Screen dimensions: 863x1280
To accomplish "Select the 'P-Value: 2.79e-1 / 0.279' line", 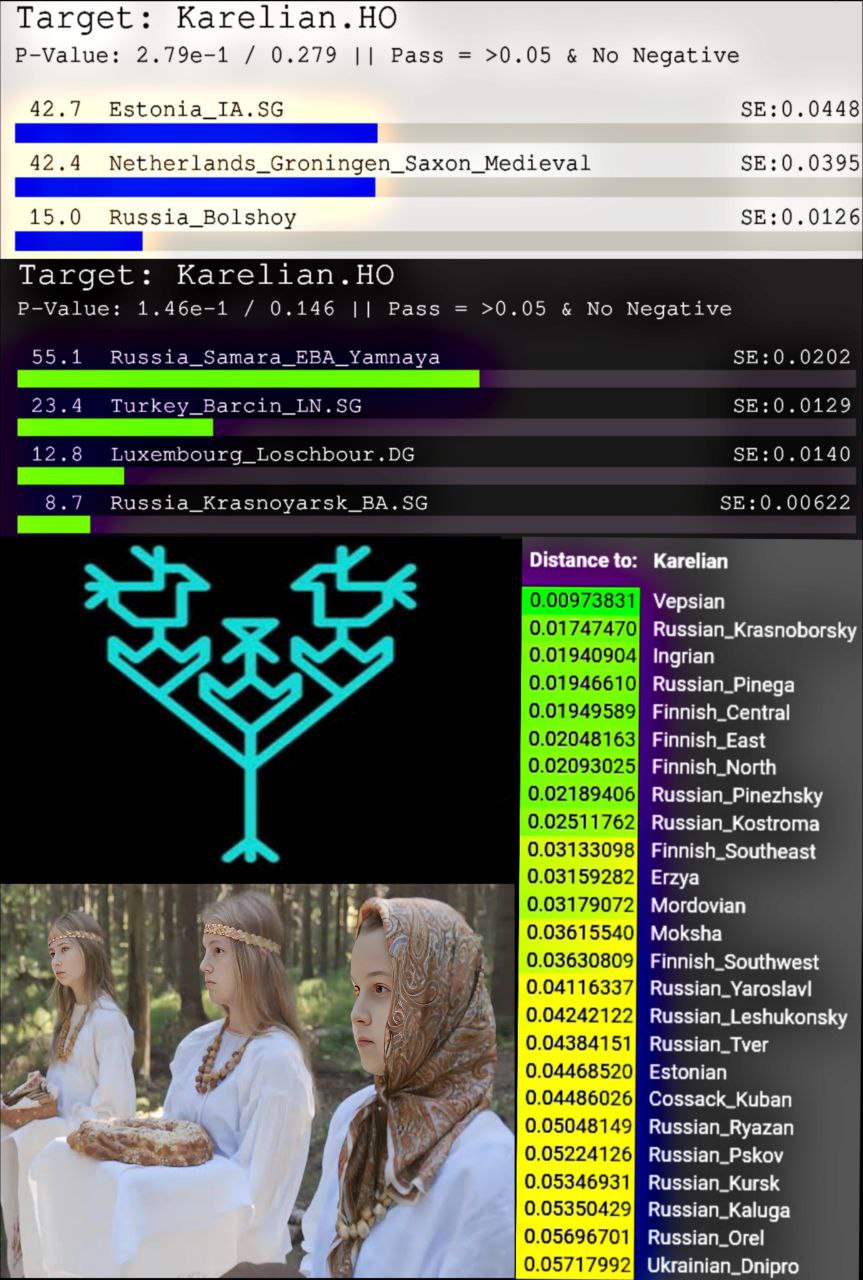I will pyautogui.click(x=177, y=55).
